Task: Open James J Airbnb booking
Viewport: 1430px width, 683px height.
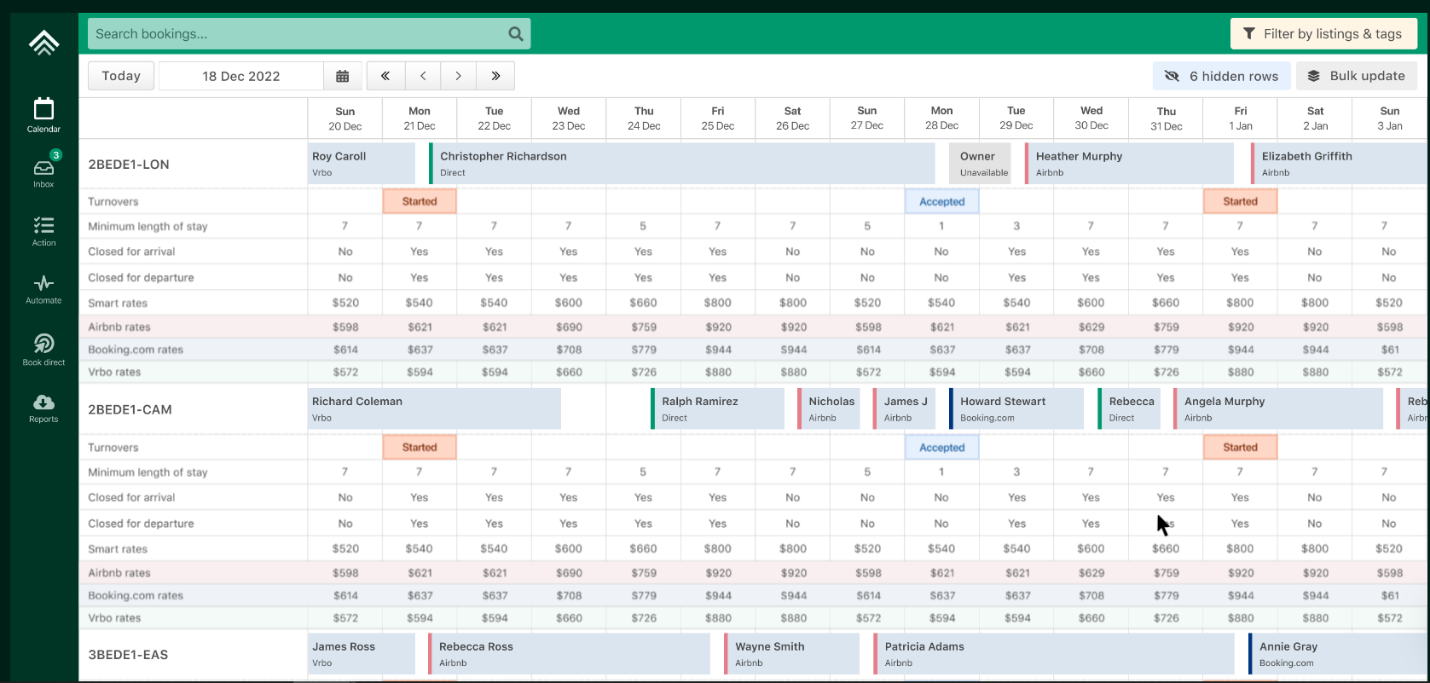Action: (x=904, y=409)
